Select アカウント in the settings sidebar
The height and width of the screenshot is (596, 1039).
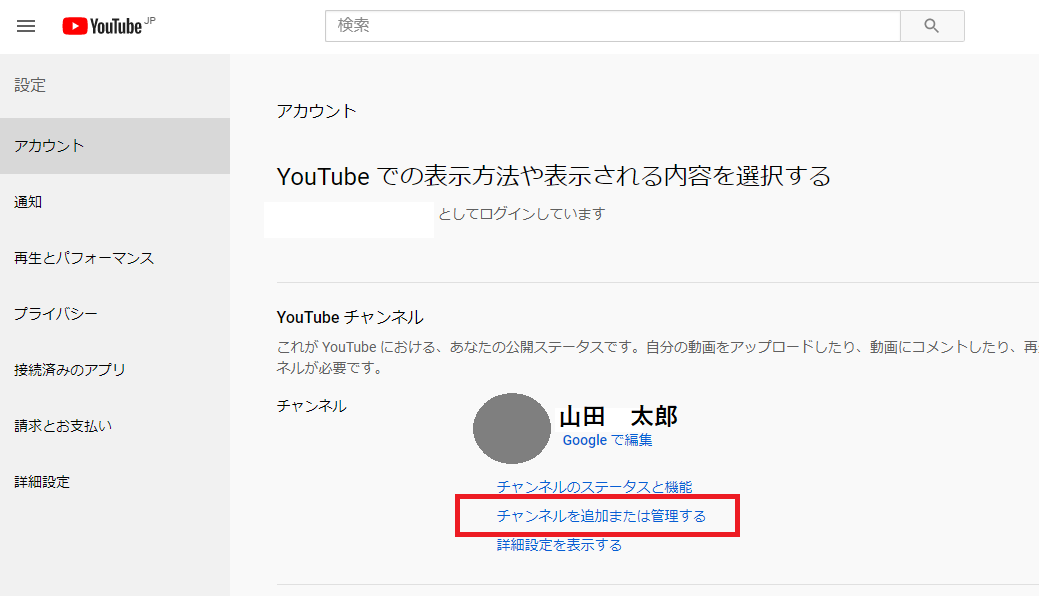pos(115,146)
